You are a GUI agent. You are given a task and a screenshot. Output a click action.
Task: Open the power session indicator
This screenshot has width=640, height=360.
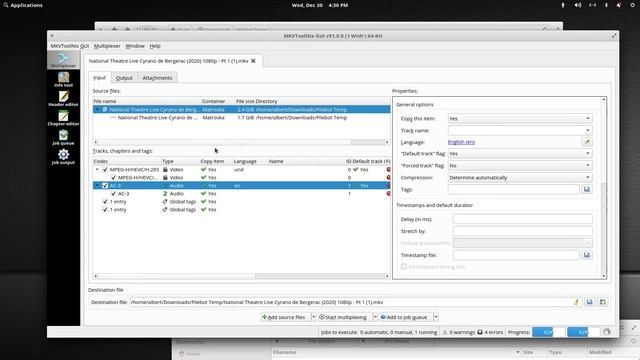pyautogui.click(x=632, y=5)
